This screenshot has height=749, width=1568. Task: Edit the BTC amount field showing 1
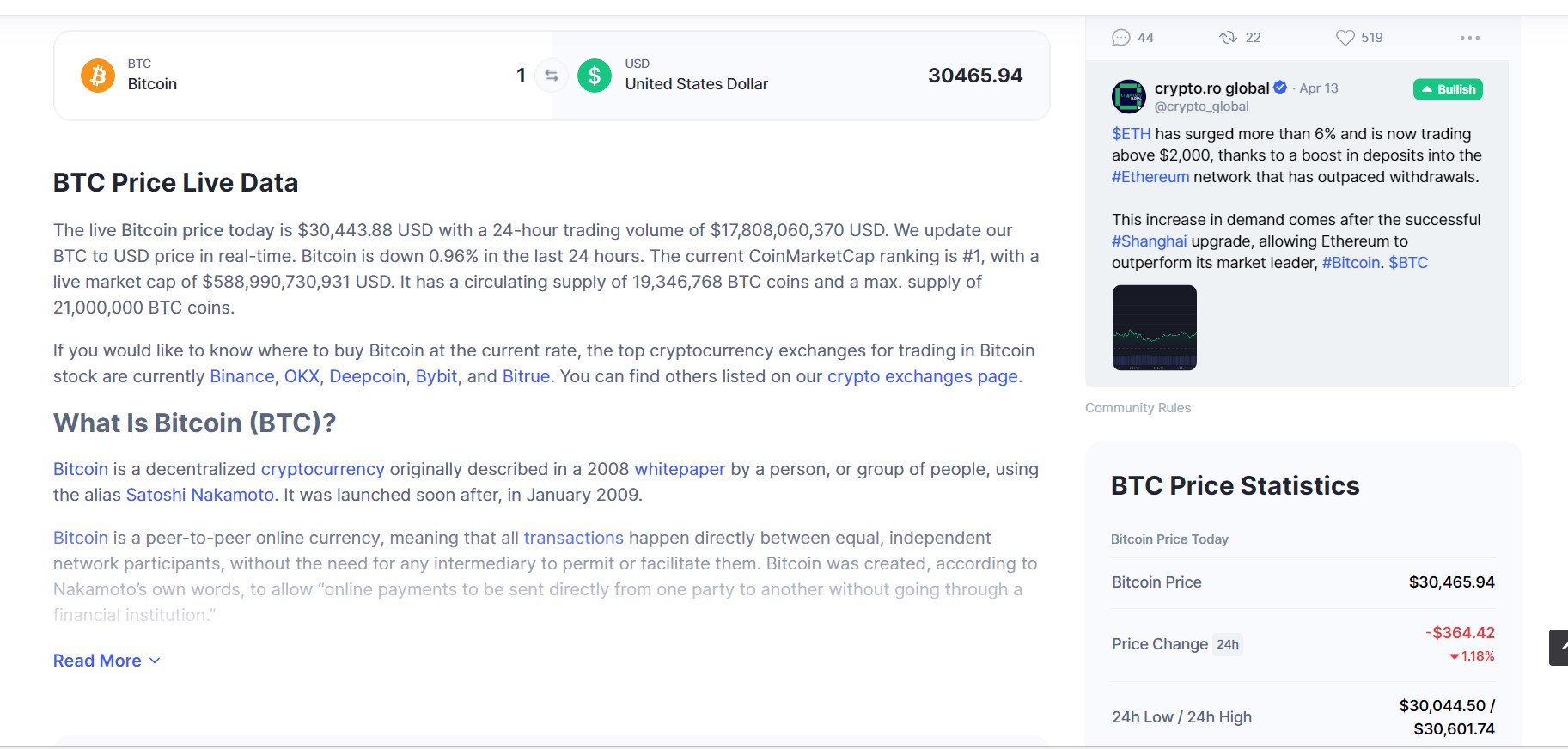521,76
